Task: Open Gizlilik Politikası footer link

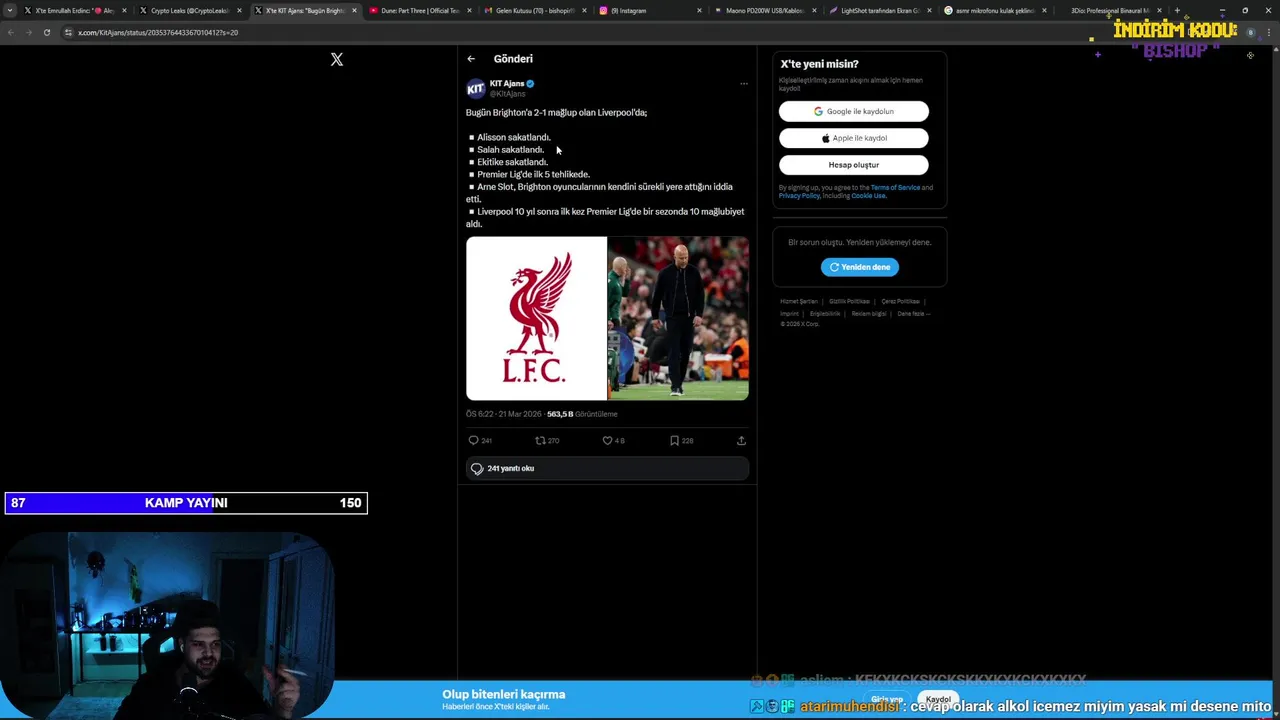Action: point(849,301)
